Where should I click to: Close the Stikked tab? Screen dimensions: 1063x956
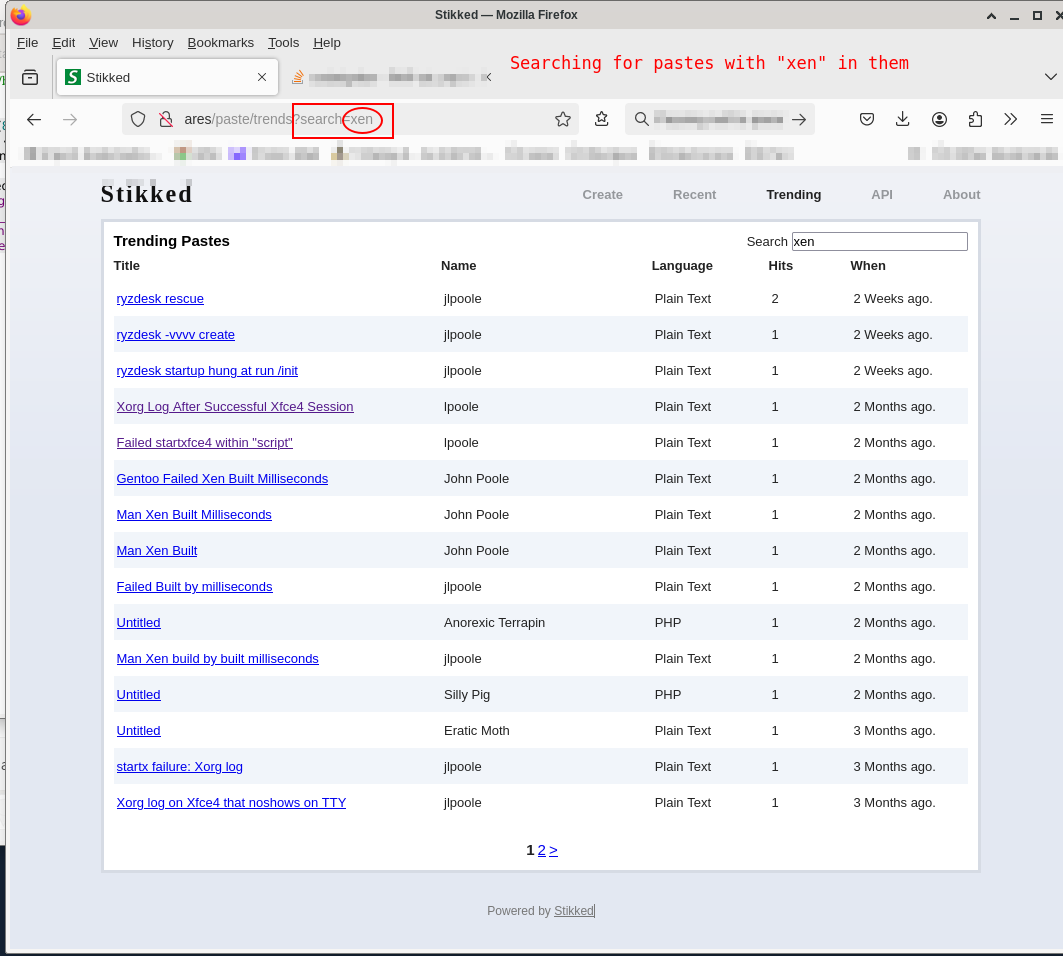point(262,77)
